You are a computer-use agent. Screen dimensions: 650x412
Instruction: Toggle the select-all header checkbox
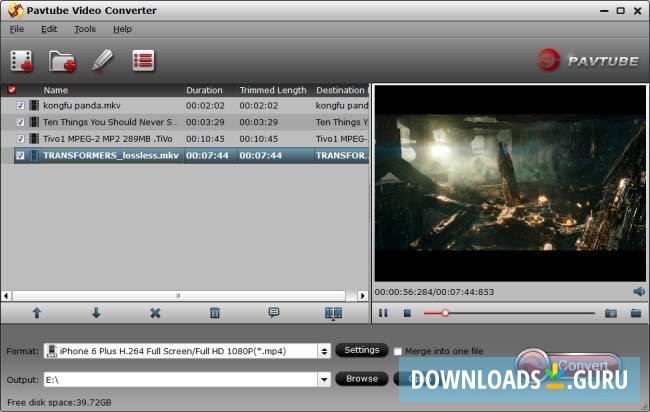coord(12,90)
